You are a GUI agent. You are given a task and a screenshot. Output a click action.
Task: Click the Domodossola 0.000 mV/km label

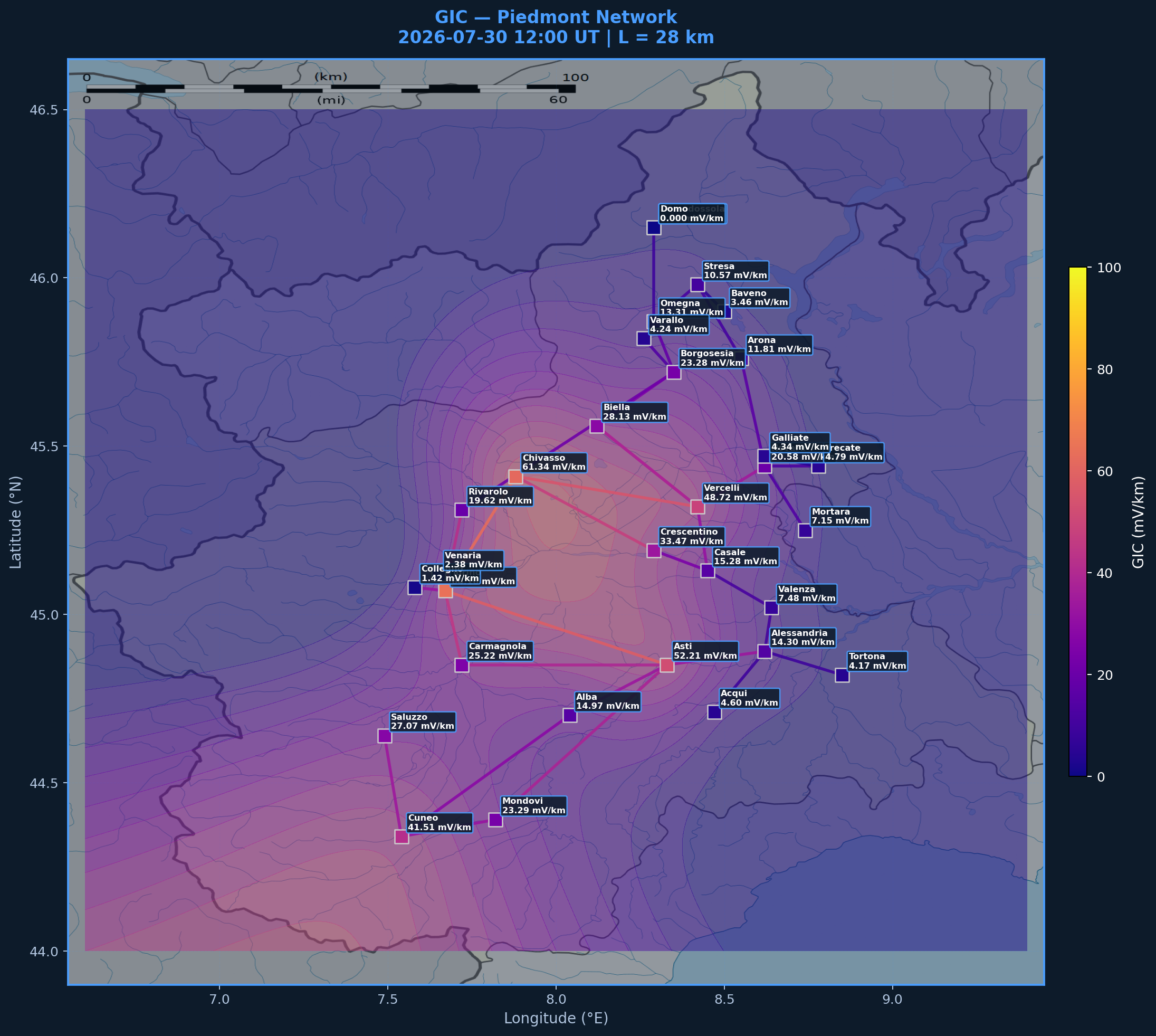693,214
